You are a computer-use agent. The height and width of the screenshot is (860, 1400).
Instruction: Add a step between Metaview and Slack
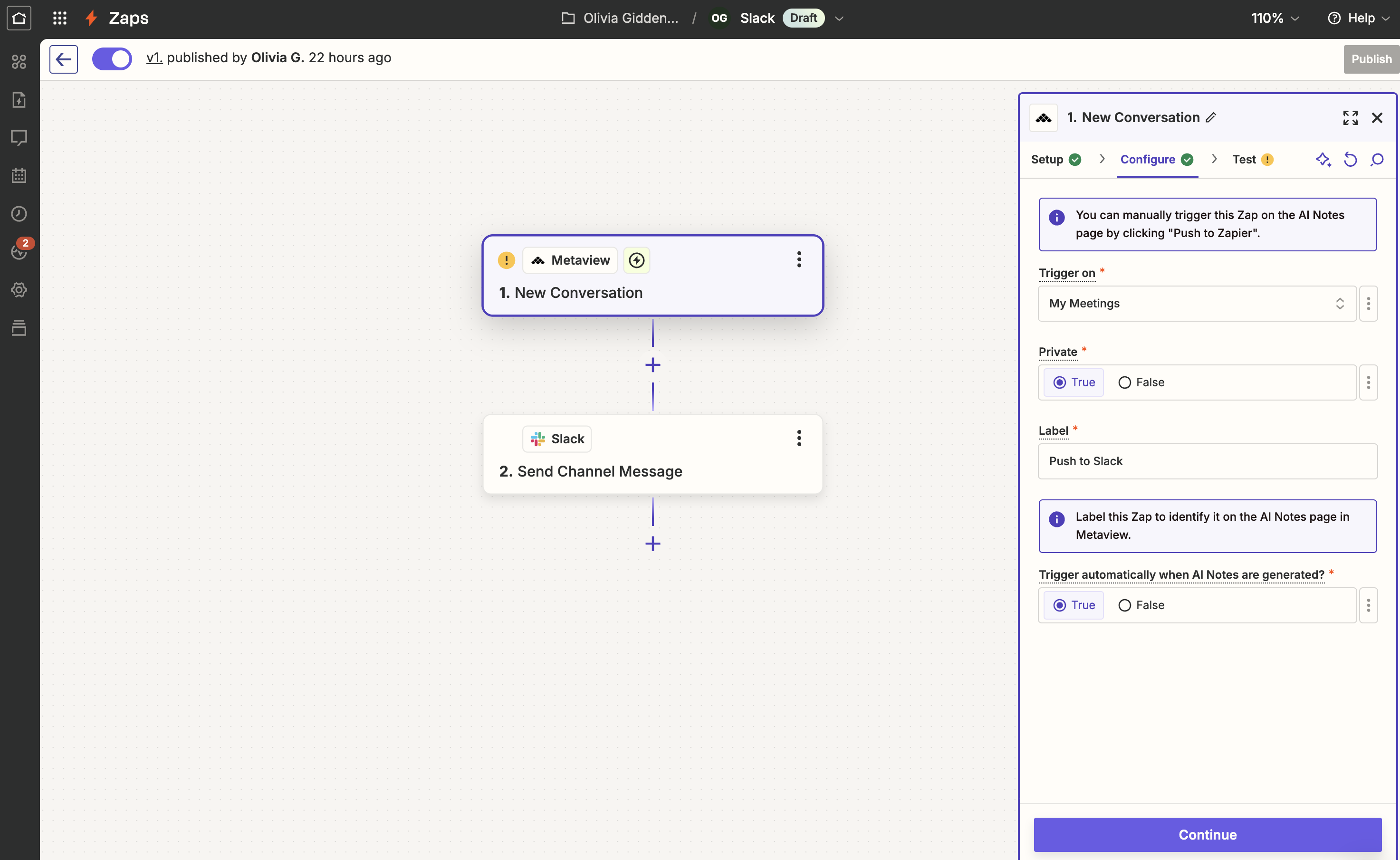652,365
